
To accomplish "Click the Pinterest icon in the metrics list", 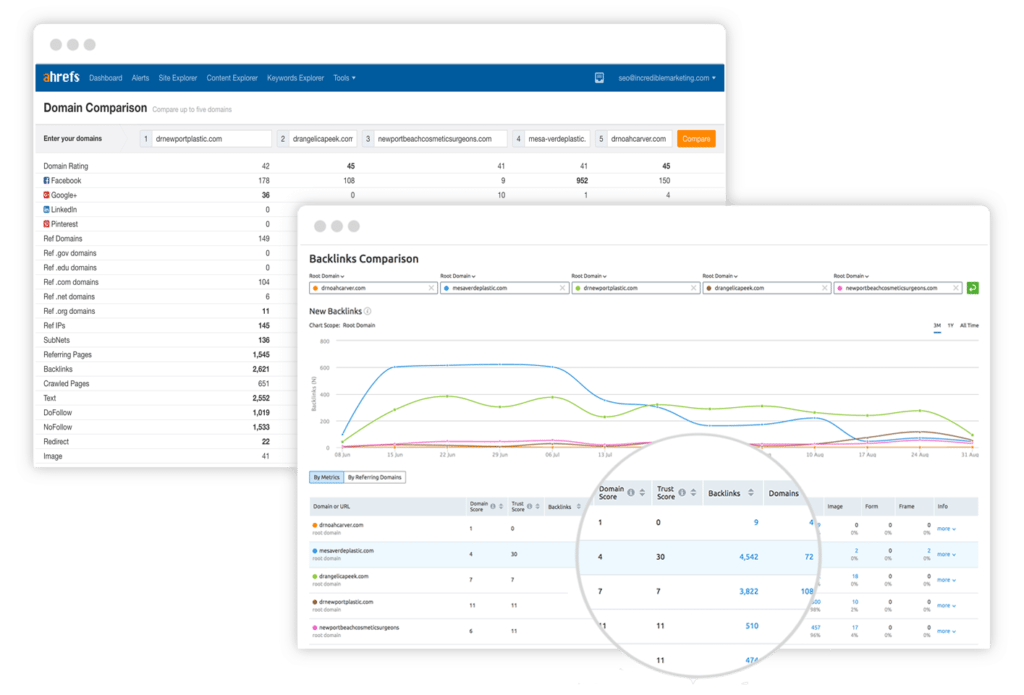I will (x=46, y=224).
